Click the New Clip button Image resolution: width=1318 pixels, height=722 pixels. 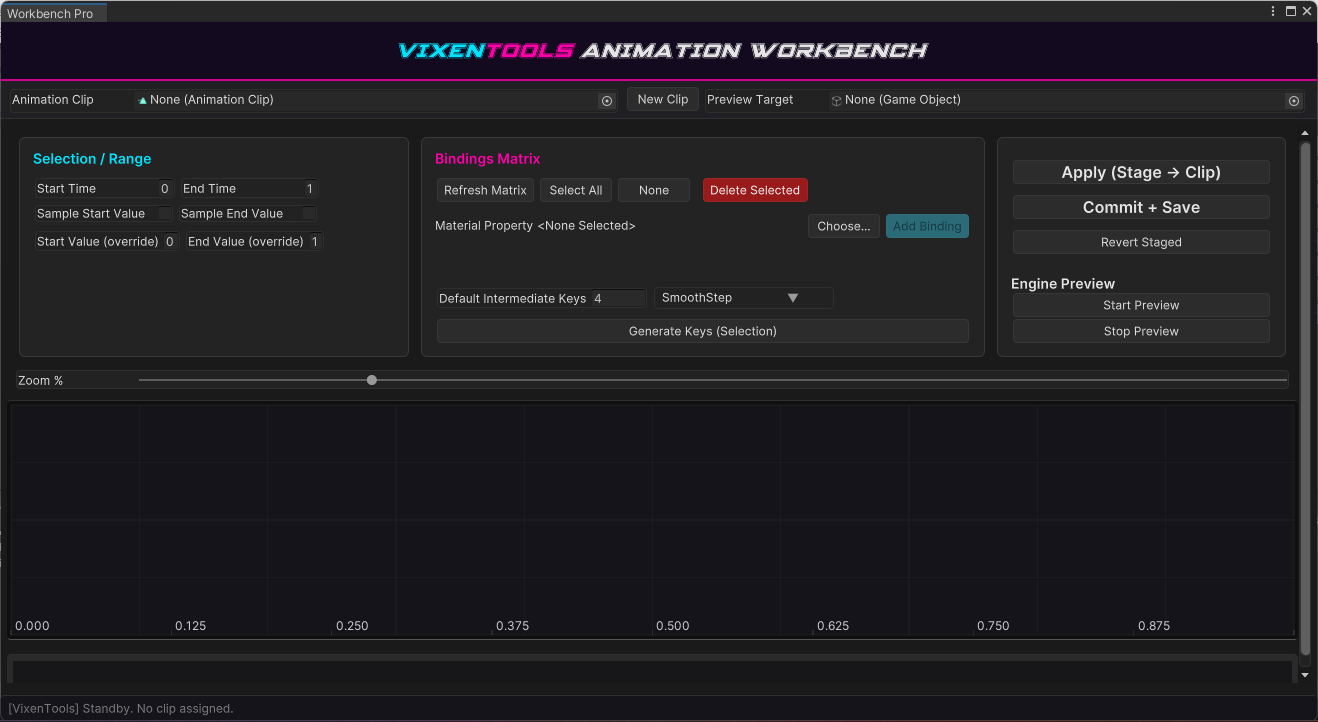[x=663, y=99]
